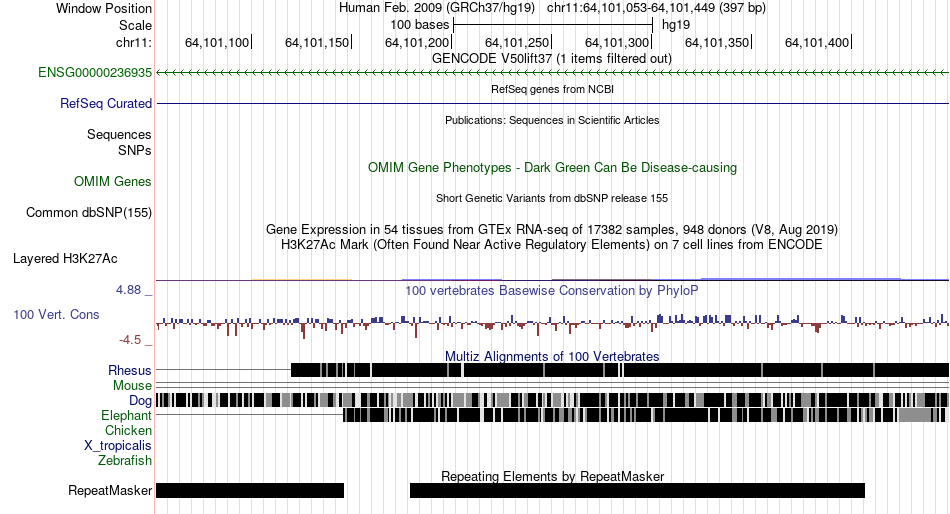This screenshot has width=950, height=514.
Task: Click Repeating Elements by RepeatMasker title
Action: (x=553, y=476)
